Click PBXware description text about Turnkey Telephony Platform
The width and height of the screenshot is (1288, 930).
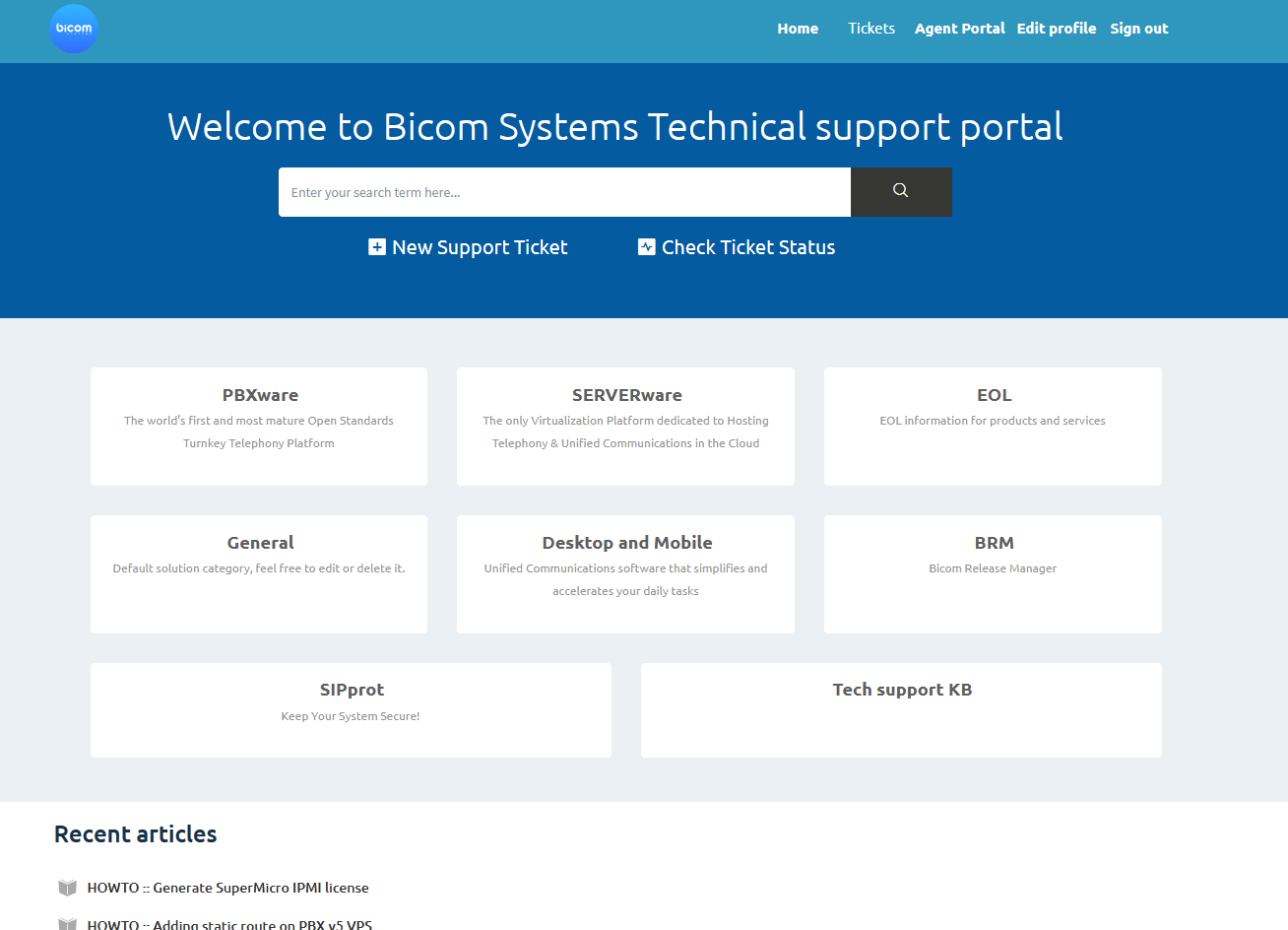(259, 432)
